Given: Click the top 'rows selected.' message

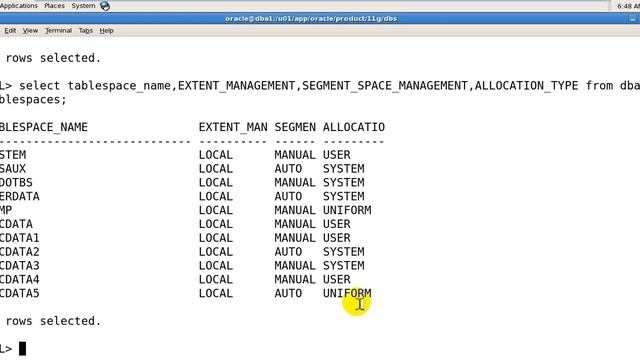Looking at the screenshot, I should [x=53, y=58].
